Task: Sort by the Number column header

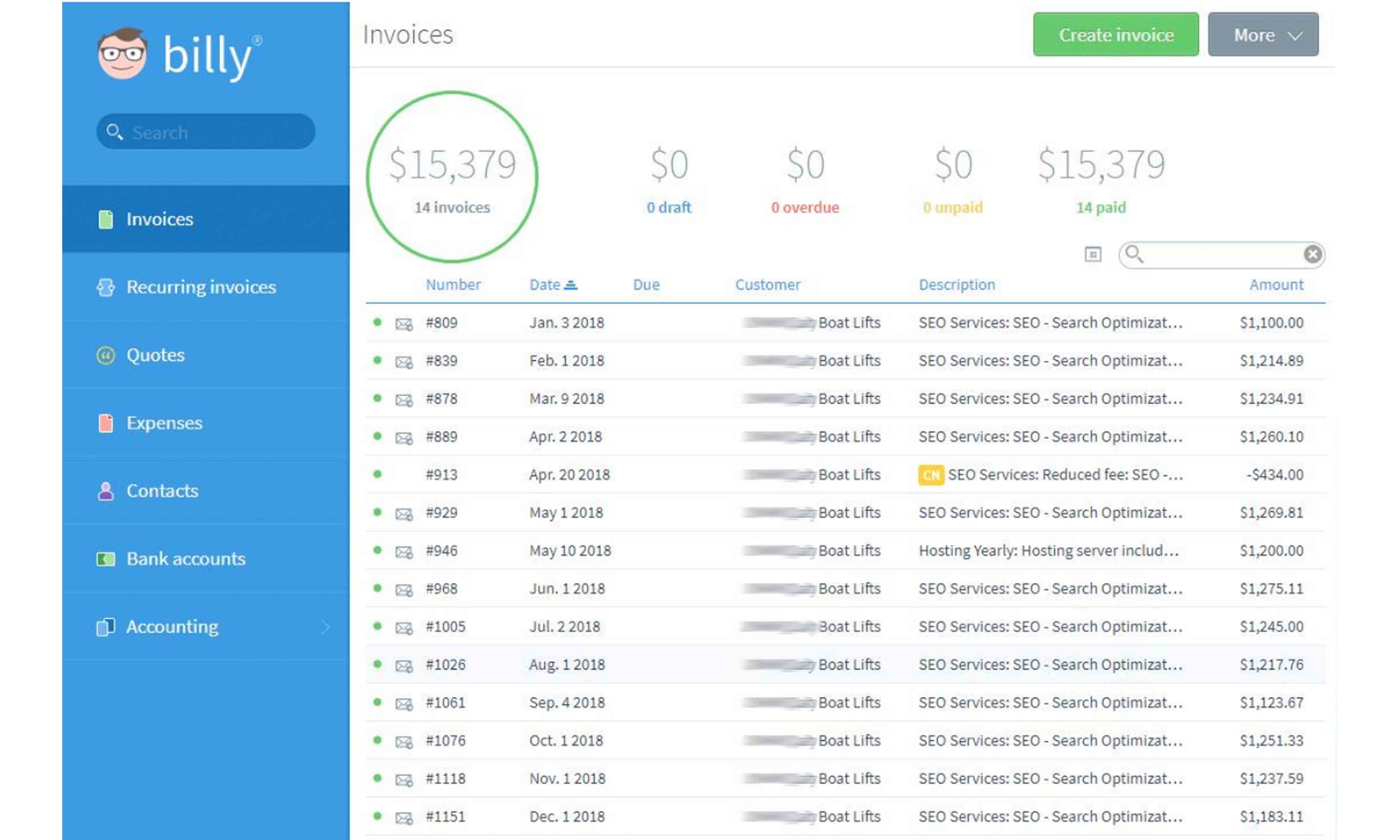Action: (453, 285)
